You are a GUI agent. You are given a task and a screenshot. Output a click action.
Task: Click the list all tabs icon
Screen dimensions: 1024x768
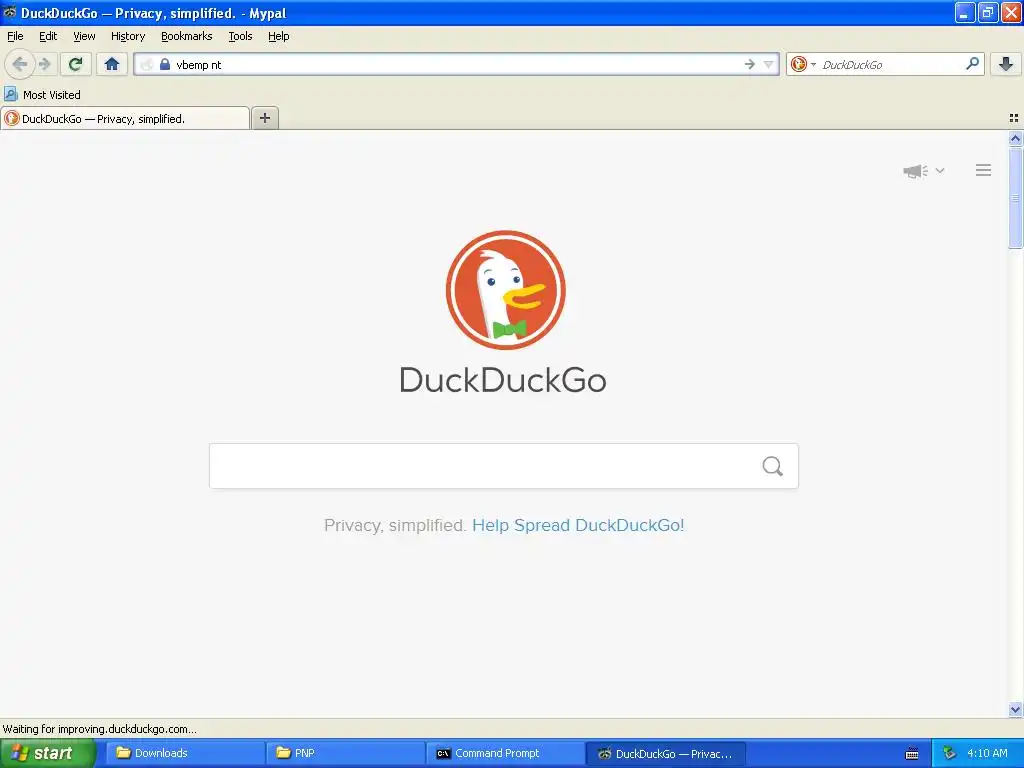1014,118
